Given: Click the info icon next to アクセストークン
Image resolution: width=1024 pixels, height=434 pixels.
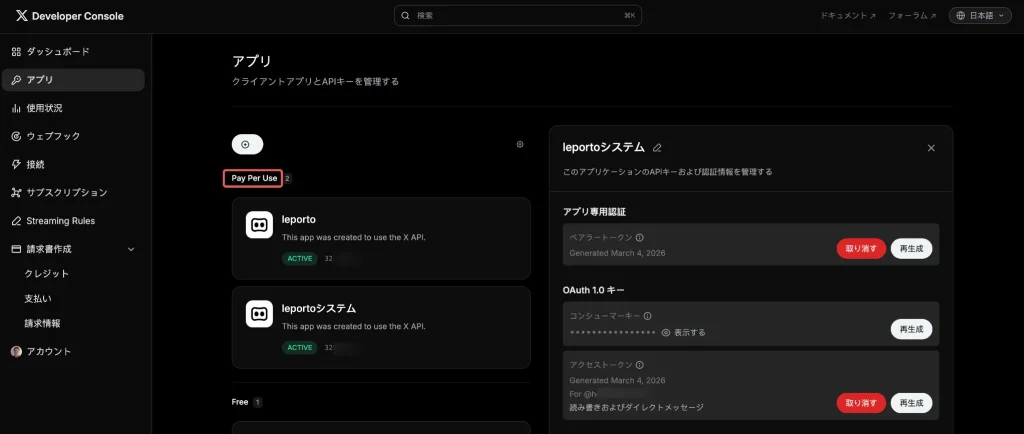Looking at the screenshot, I should pyautogui.click(x=639, y=365).
